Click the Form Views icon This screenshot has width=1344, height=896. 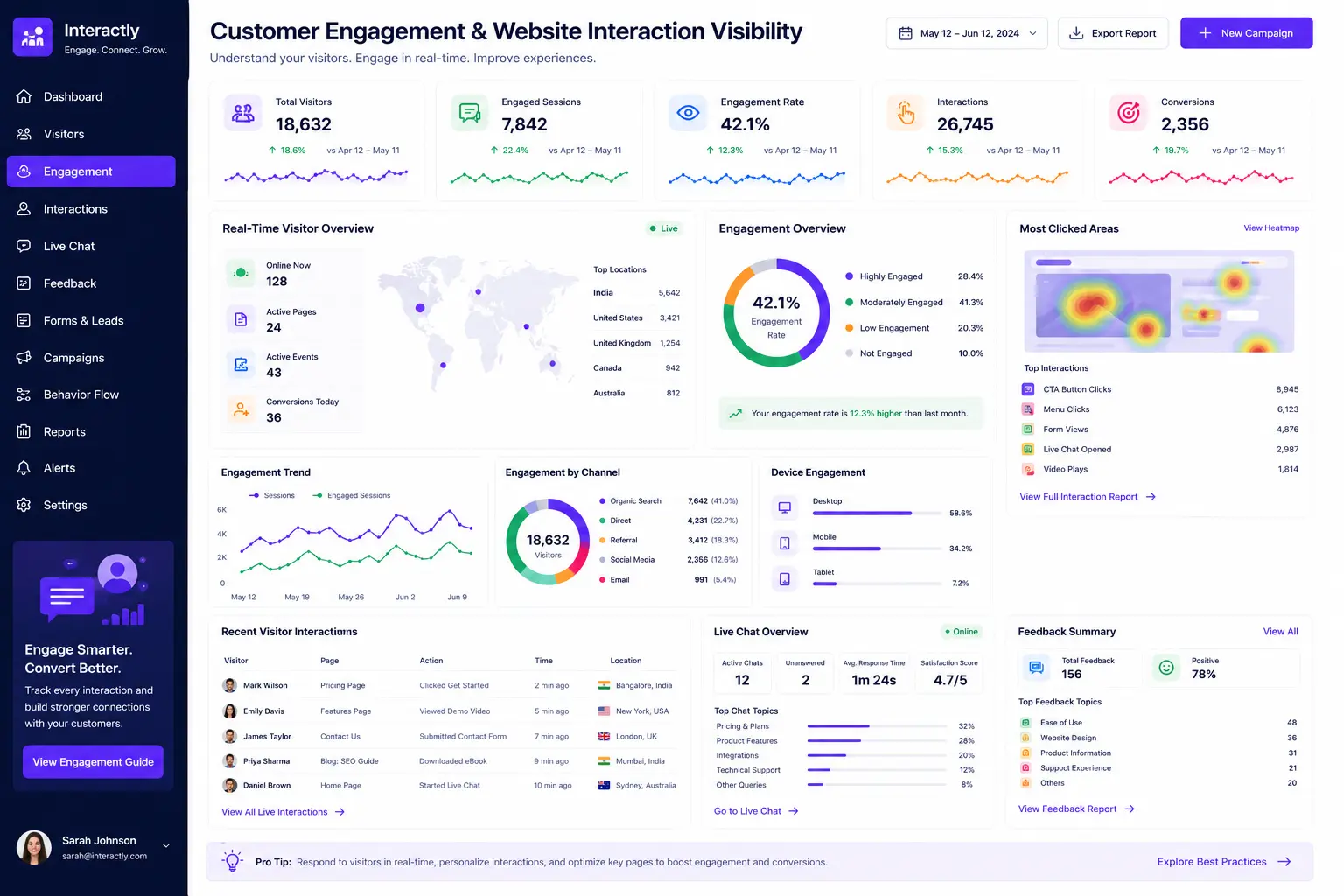[1028, 430]
